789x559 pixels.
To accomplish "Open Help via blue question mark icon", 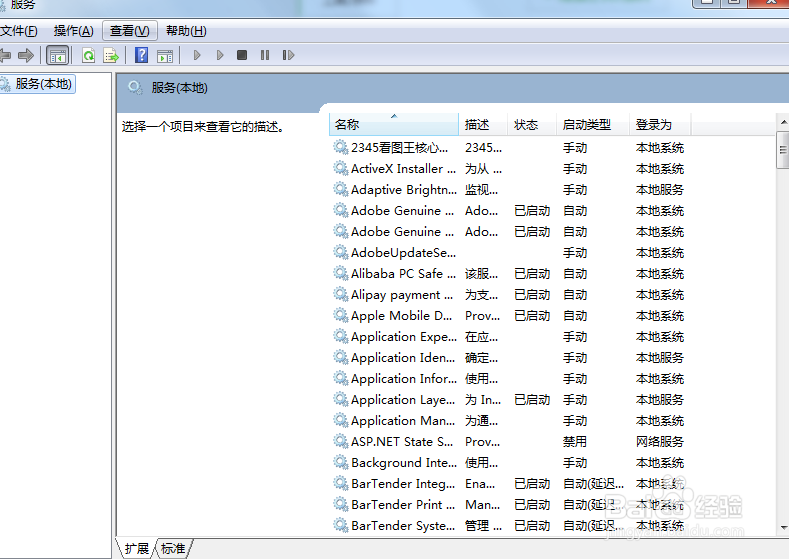I will click(141, 55).
